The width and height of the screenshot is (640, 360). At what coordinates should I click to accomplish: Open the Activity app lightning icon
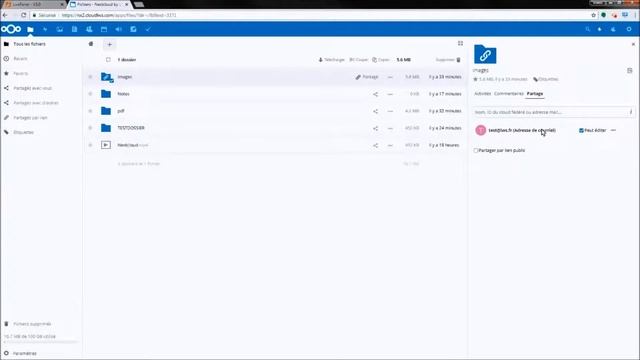45,29
